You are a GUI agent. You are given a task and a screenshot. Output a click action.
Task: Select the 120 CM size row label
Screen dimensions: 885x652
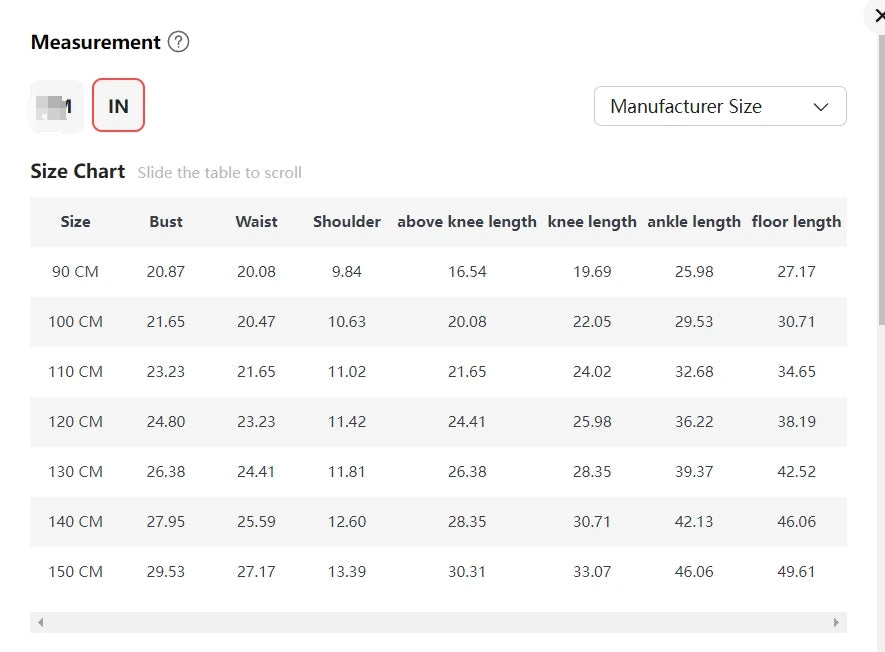[x=75, y=422]
